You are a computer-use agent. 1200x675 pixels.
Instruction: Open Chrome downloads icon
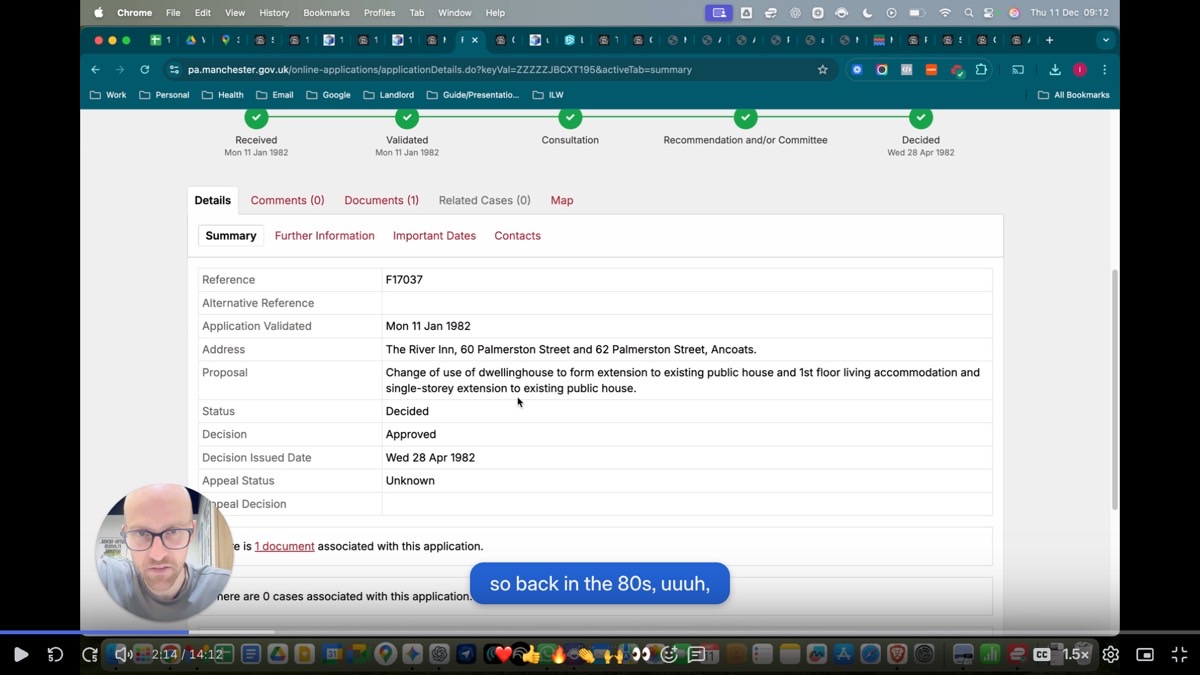1055,70
